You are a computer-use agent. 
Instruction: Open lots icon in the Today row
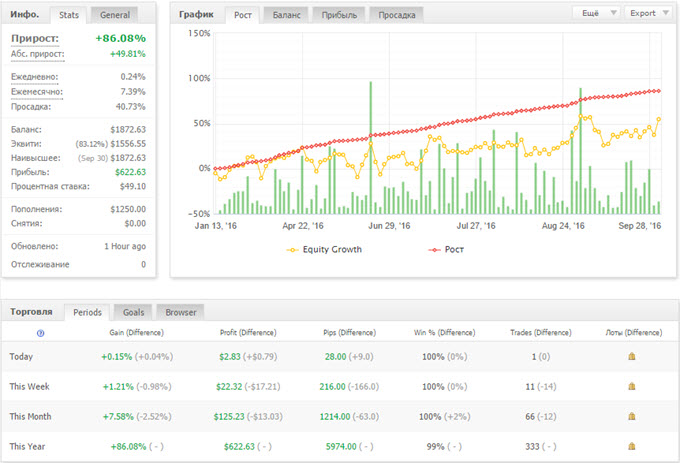click(x=631, y=356)
